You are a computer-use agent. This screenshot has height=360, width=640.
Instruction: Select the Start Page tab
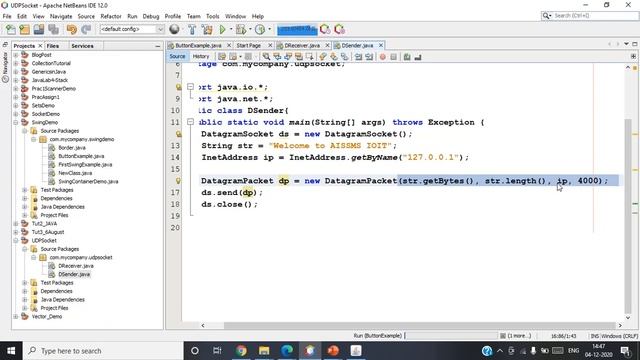(249, 45)
